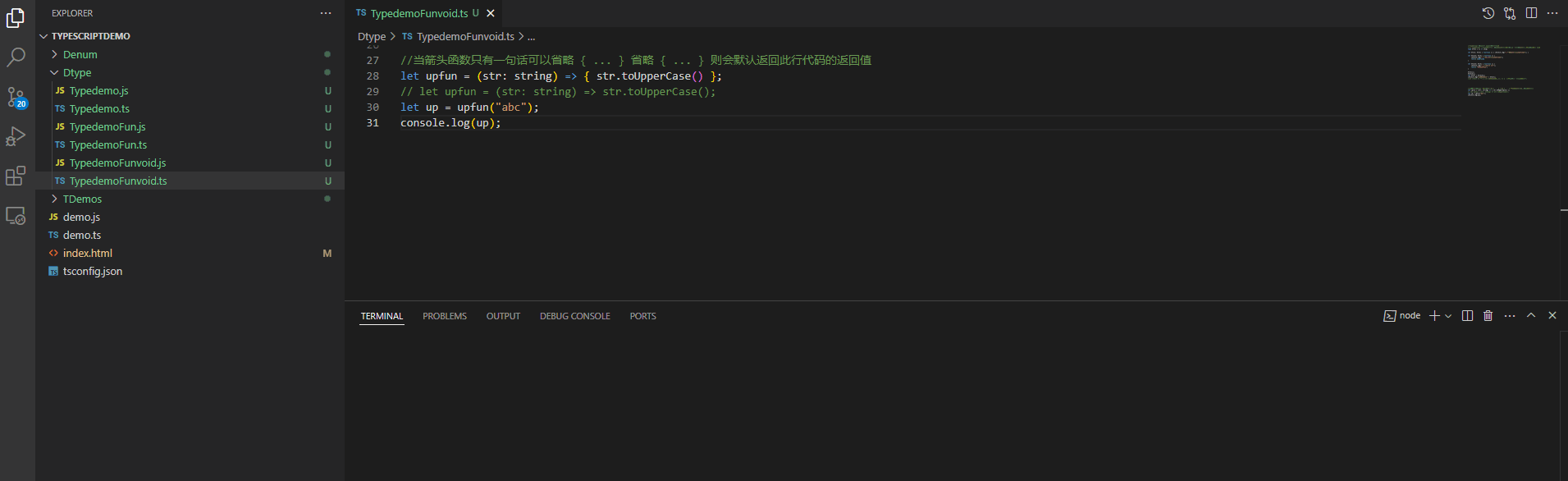1568x481 pixels.
Task: Select TypedemoFunvoid.ts in the explorer
Action: tap(190, 181)
